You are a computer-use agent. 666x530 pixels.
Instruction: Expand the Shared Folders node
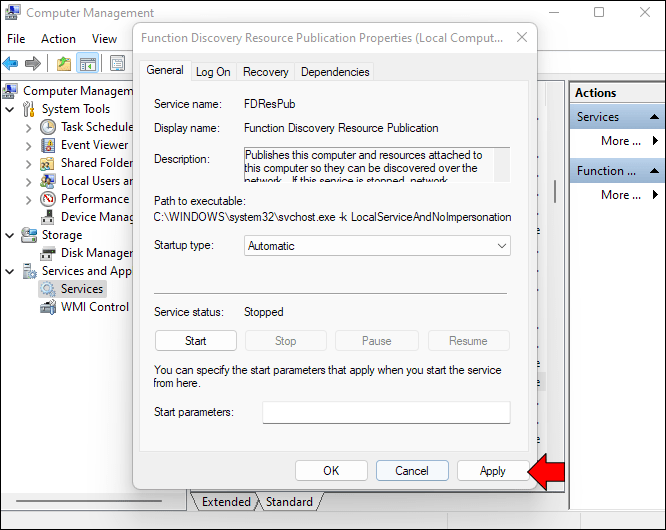point(28,164)
